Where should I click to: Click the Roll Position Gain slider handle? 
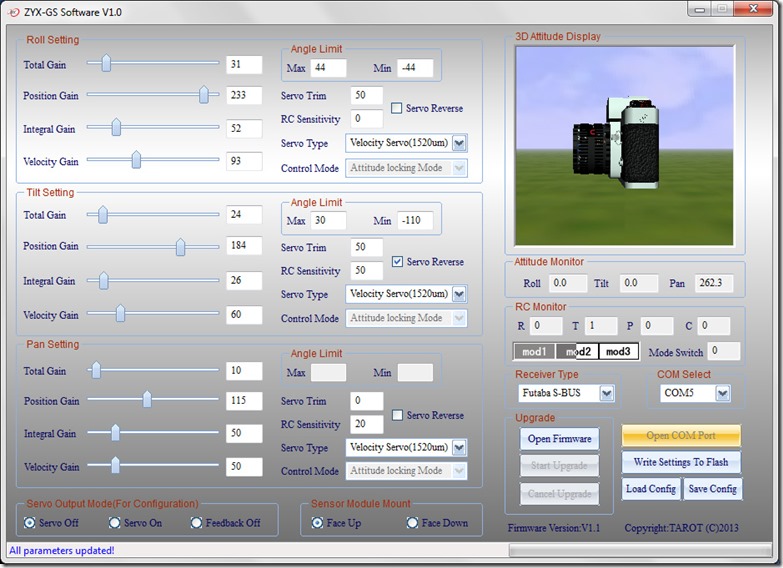click(204, 95)
